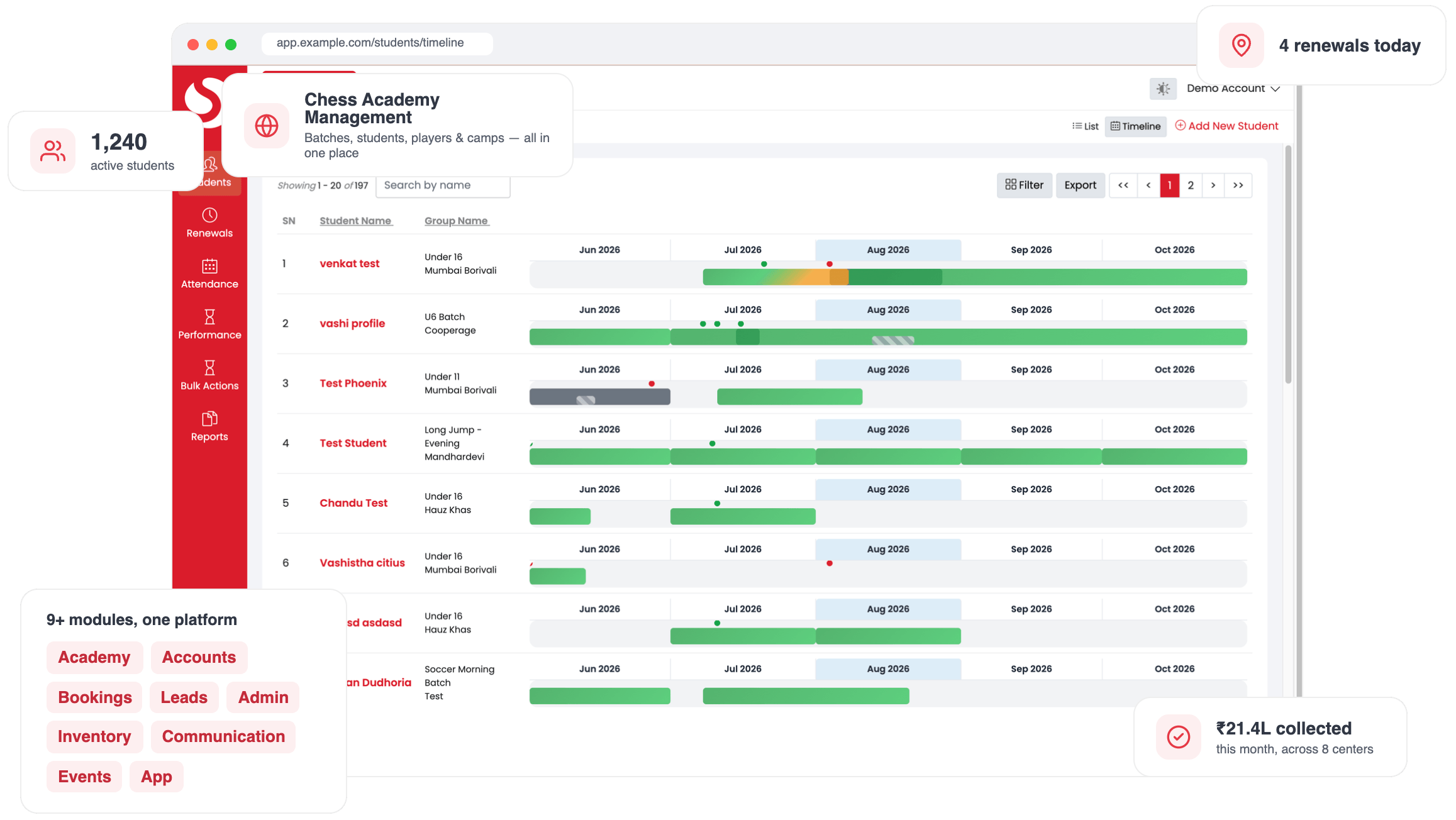Click the Academy module tag
This screenshot has height=820, width=1456.
[94, 657]
